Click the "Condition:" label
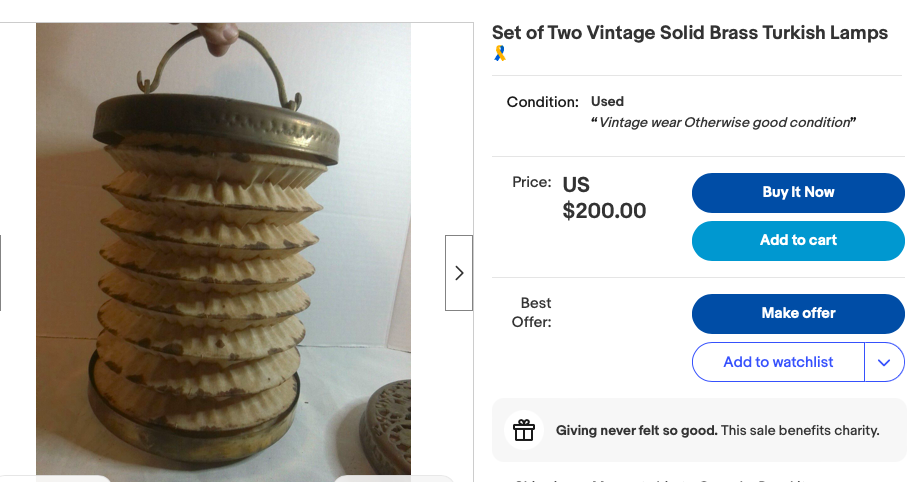Image resolution: width=915 pixels, height=482 pixels. (542, 102)
